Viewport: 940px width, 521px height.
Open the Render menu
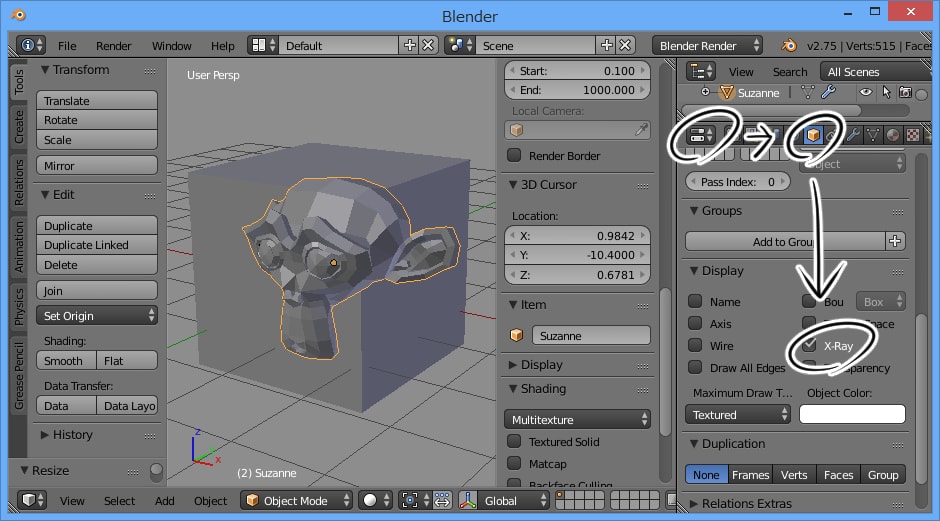113,46
